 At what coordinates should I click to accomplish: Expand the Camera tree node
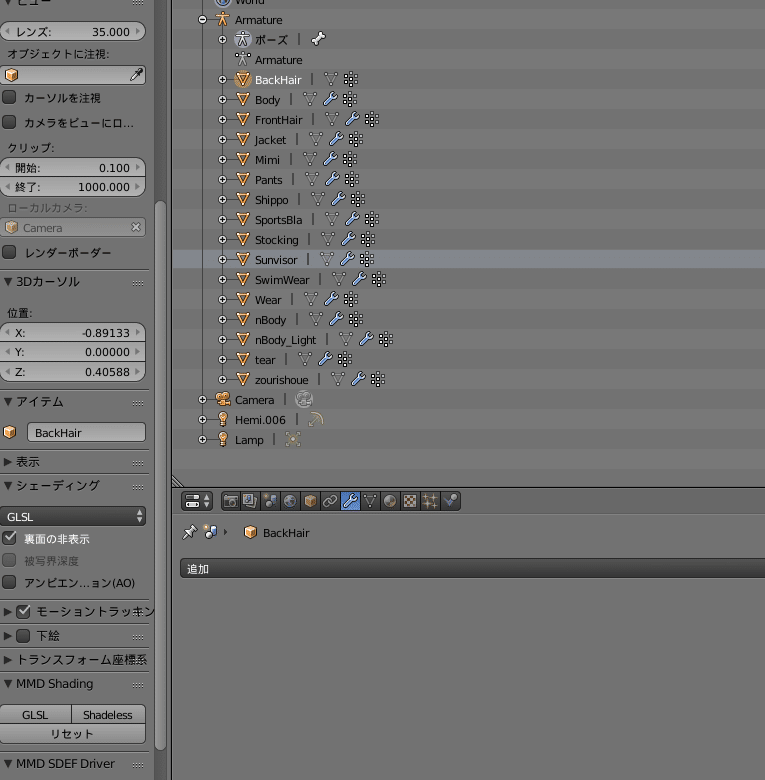[x=202, y=399]
